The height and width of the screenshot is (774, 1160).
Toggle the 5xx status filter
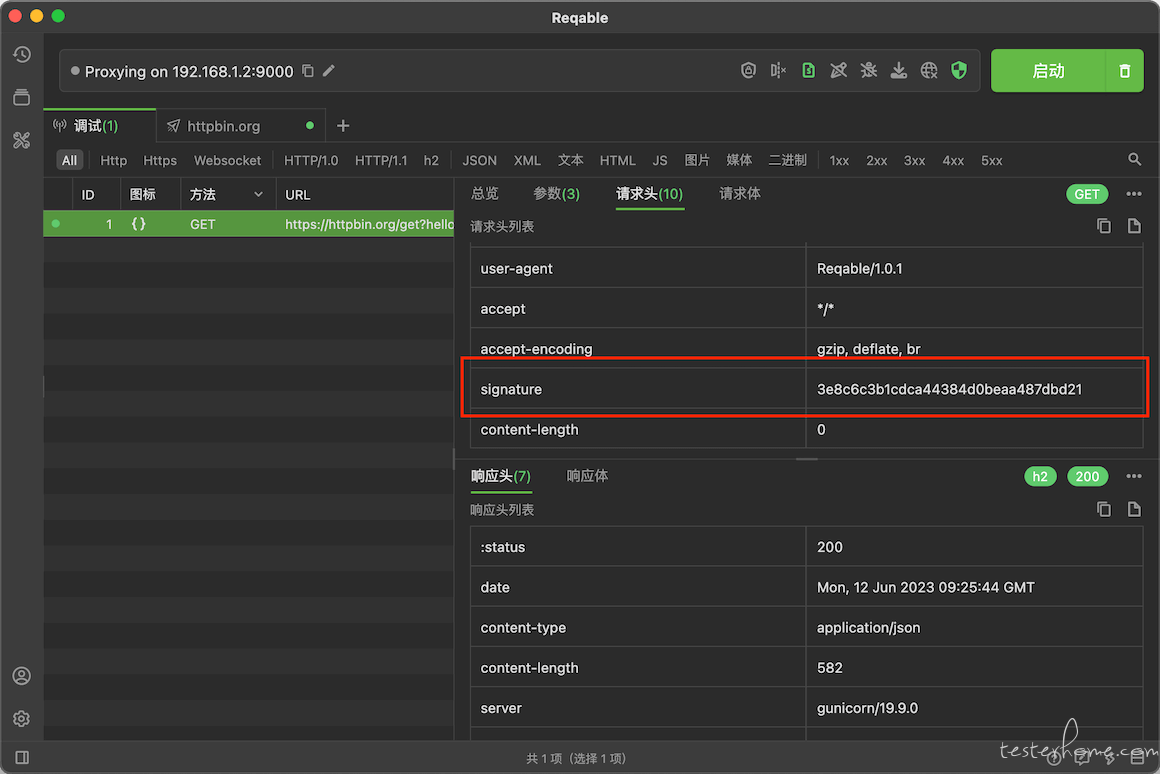pyautogui.click(x=991, y=161)
